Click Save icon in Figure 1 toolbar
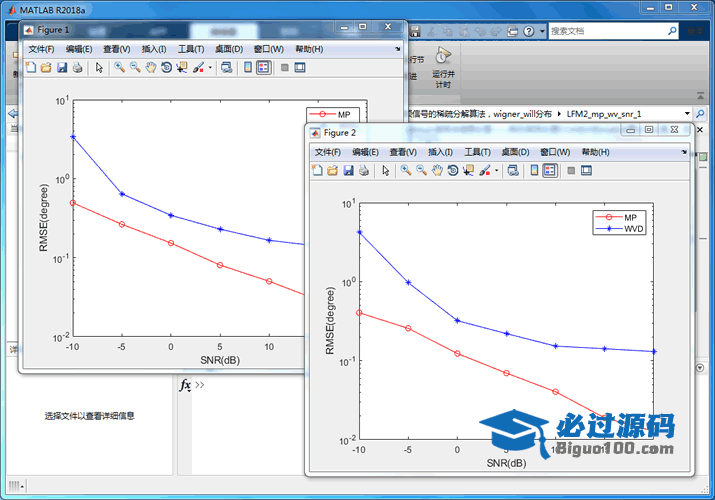This screenshot has width=715, height=500. click(62, 67)
